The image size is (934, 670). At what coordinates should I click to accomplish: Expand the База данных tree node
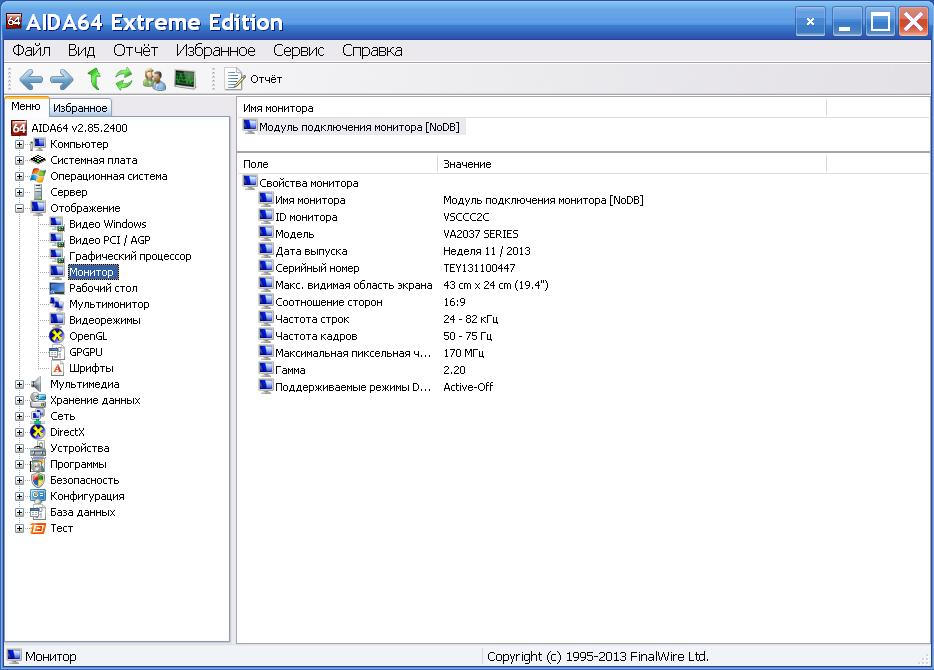[x=19, y=513]
